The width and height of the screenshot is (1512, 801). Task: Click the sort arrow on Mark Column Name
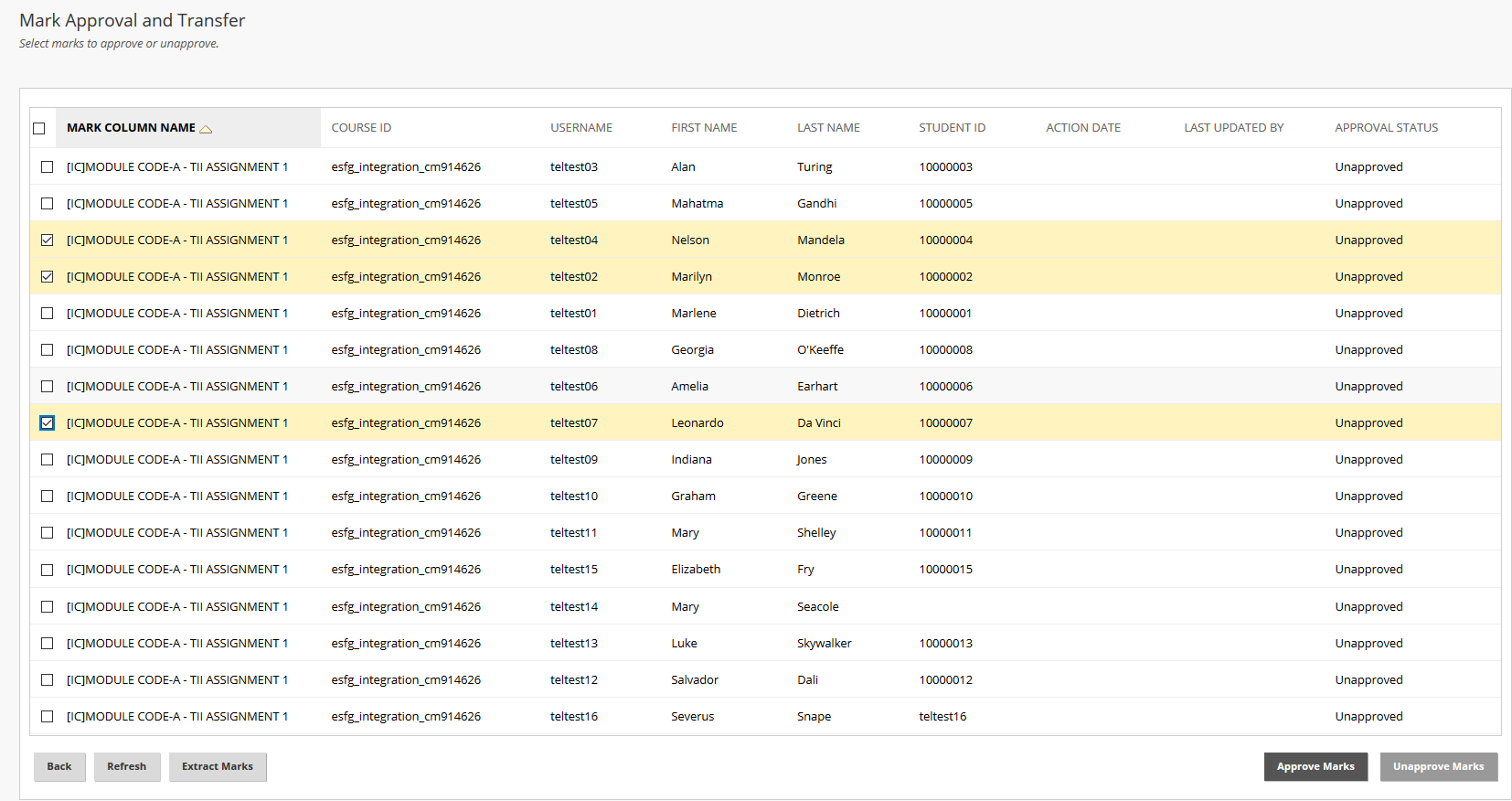(x=206, y=129)
